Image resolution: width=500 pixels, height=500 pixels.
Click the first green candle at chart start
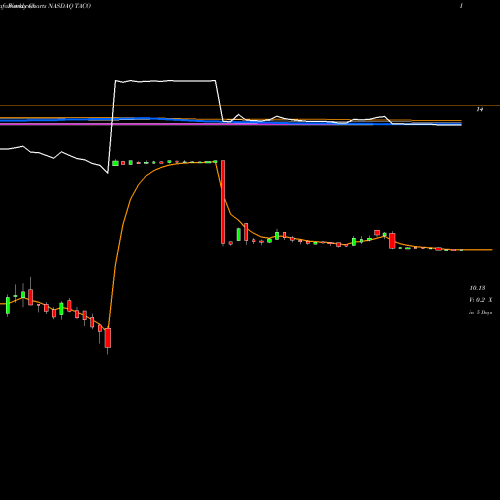8,305
